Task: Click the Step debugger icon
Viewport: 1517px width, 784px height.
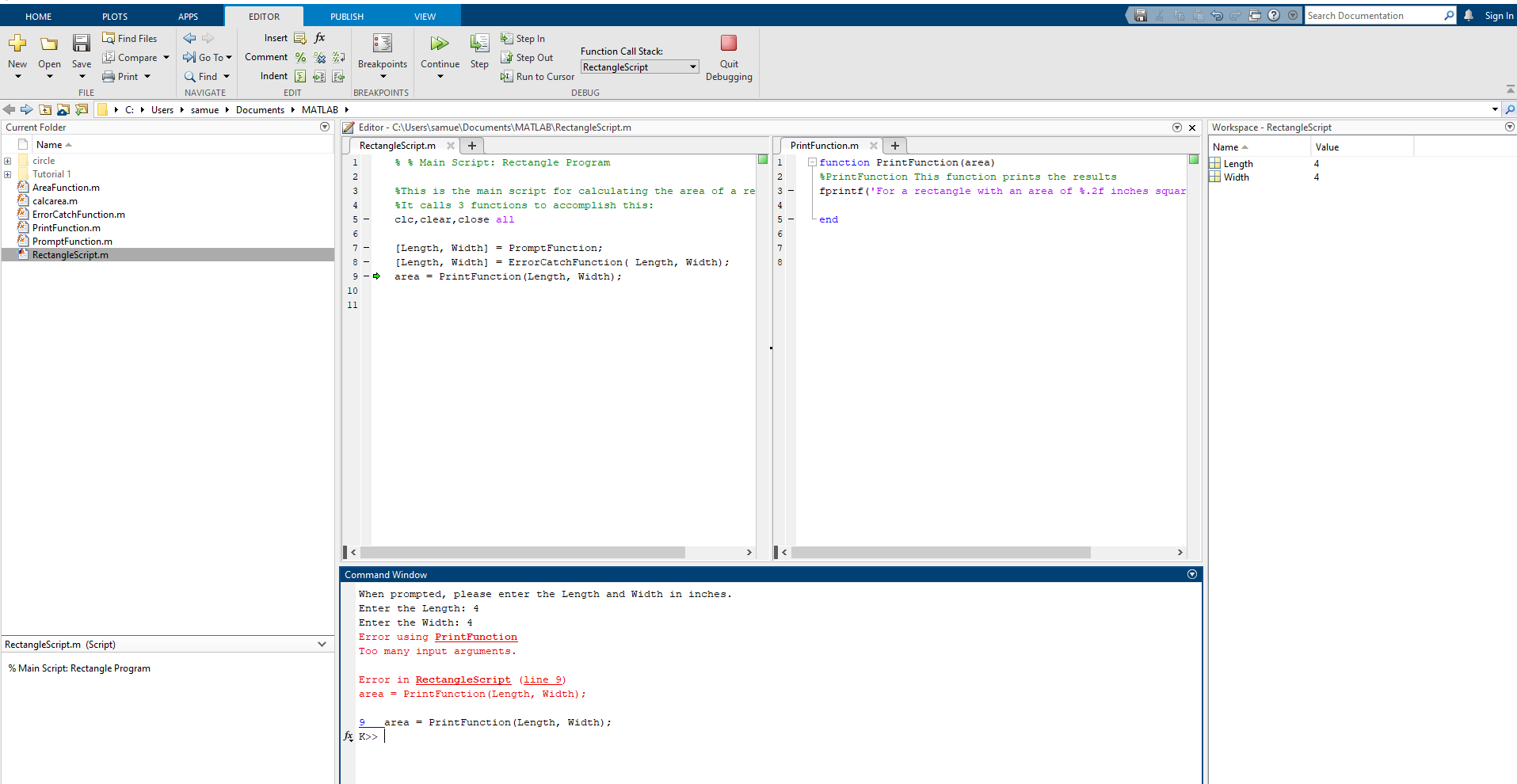Action: [x=479, y=44]
